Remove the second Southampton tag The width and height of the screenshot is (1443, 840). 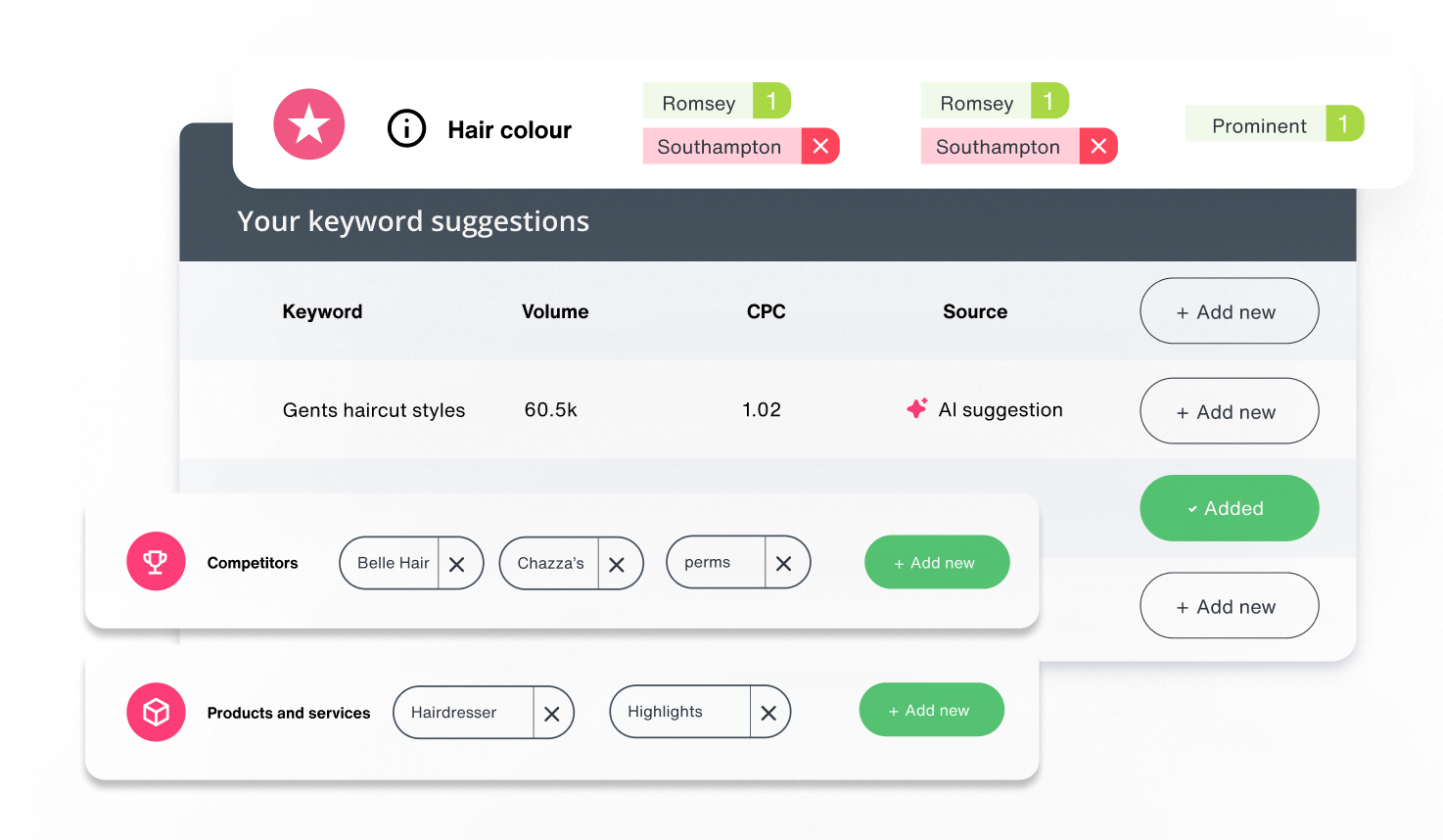[x=1099, y=146]
